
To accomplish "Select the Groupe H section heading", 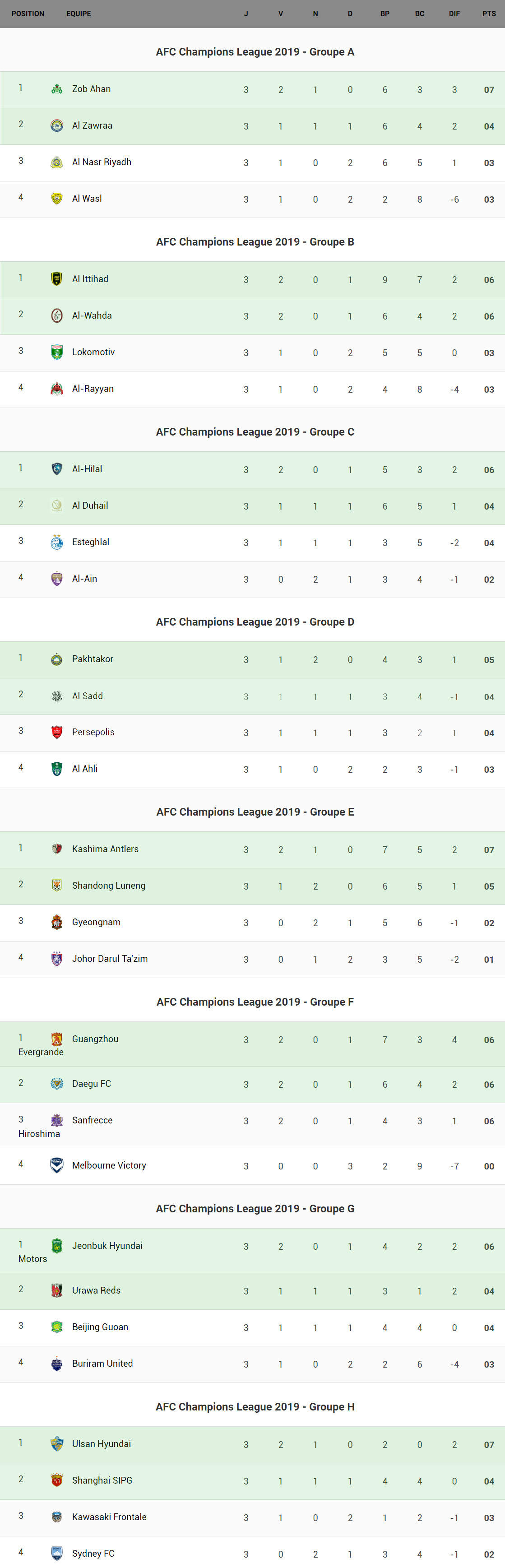I will click(x=255, y=1407).
